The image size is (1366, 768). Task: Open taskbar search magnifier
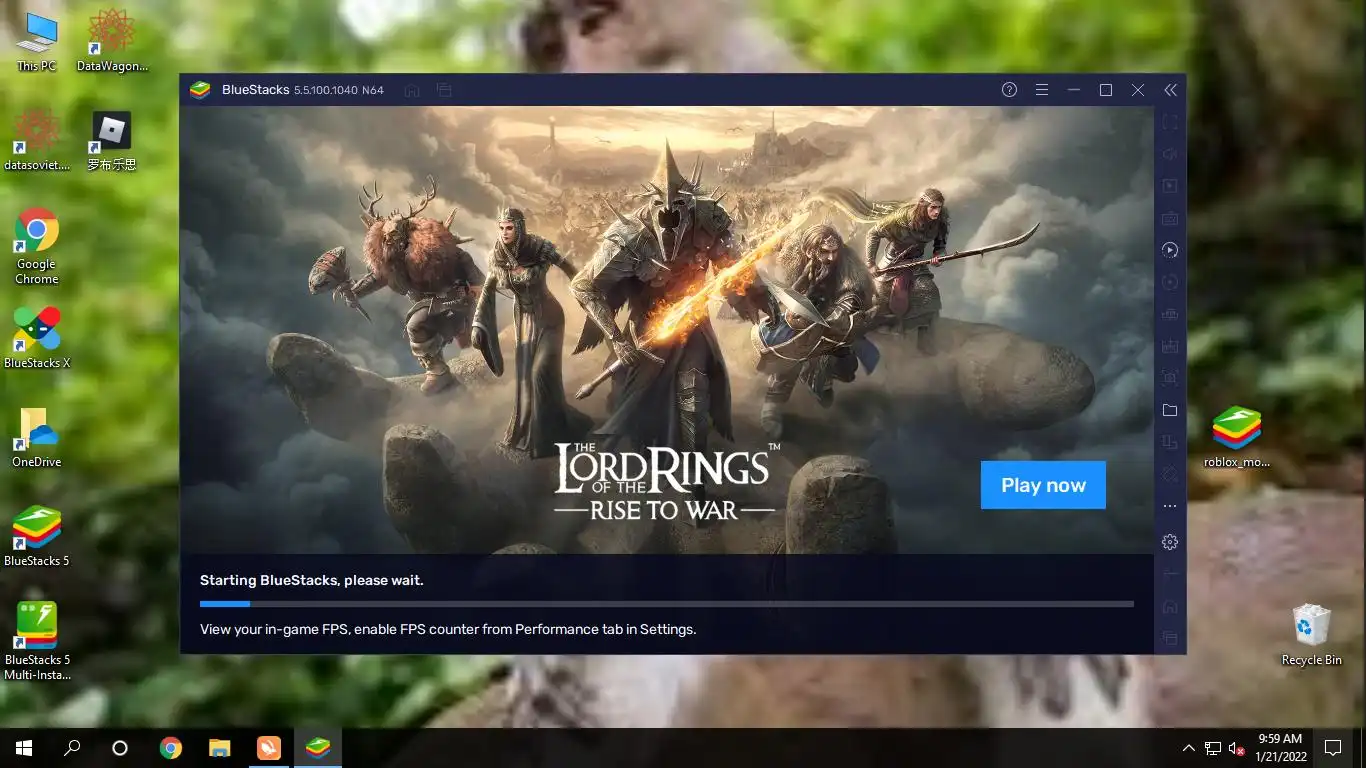[72, 747]
